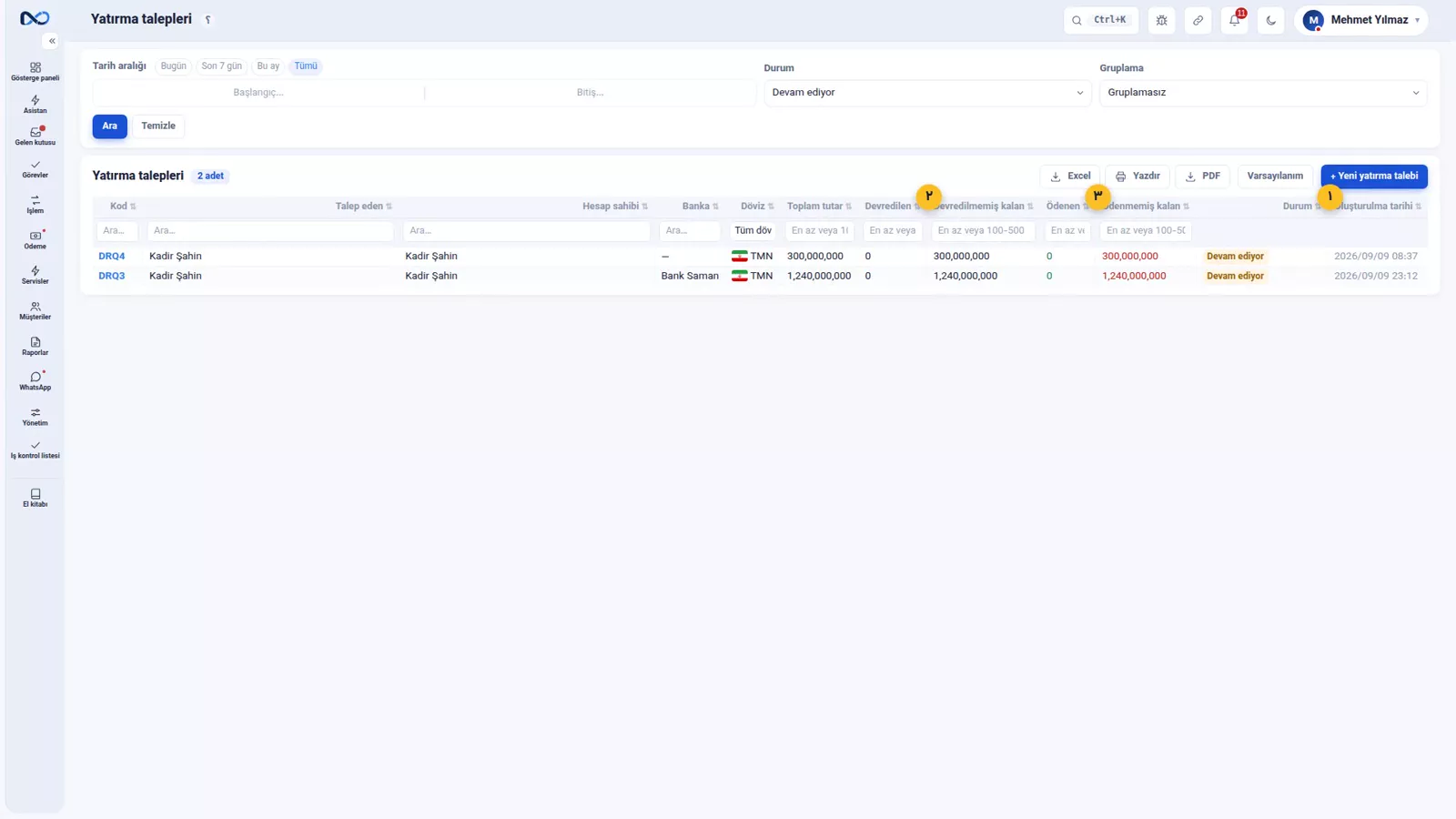Click the bug report icon

pos(1162,20)
